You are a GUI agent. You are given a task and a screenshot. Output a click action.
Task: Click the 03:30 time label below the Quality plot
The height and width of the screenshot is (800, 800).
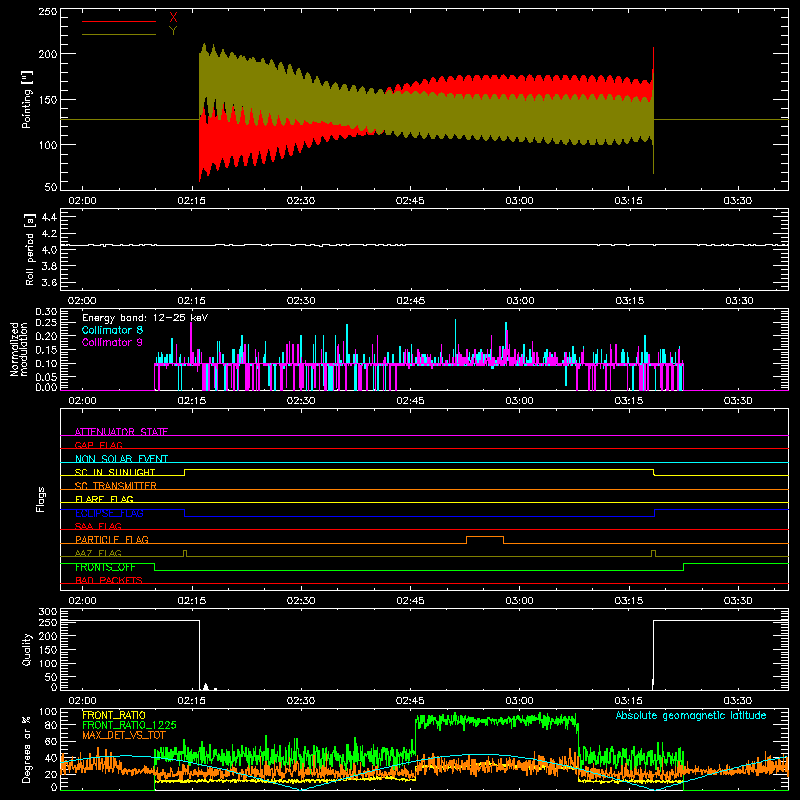coord(738,701)
